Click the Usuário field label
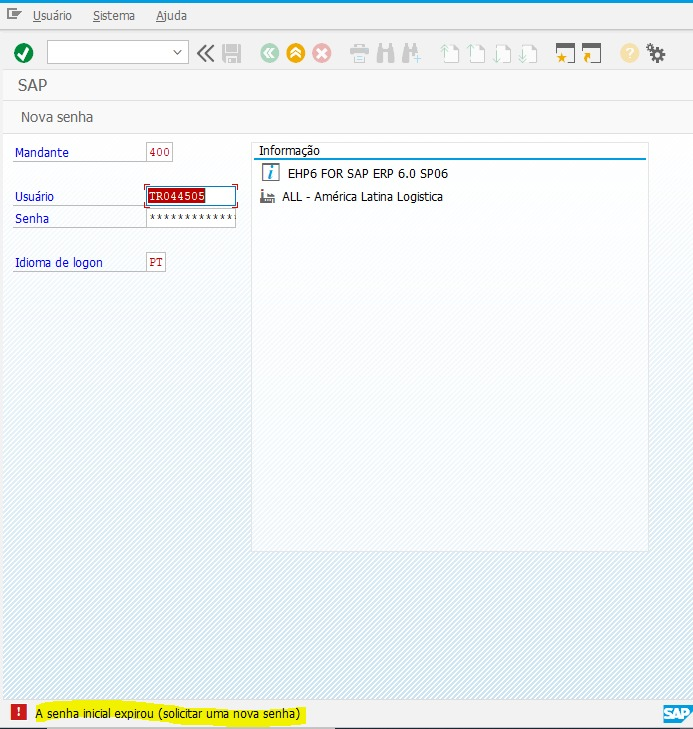Viewport: 693px width, 729px height. point(34,197)
